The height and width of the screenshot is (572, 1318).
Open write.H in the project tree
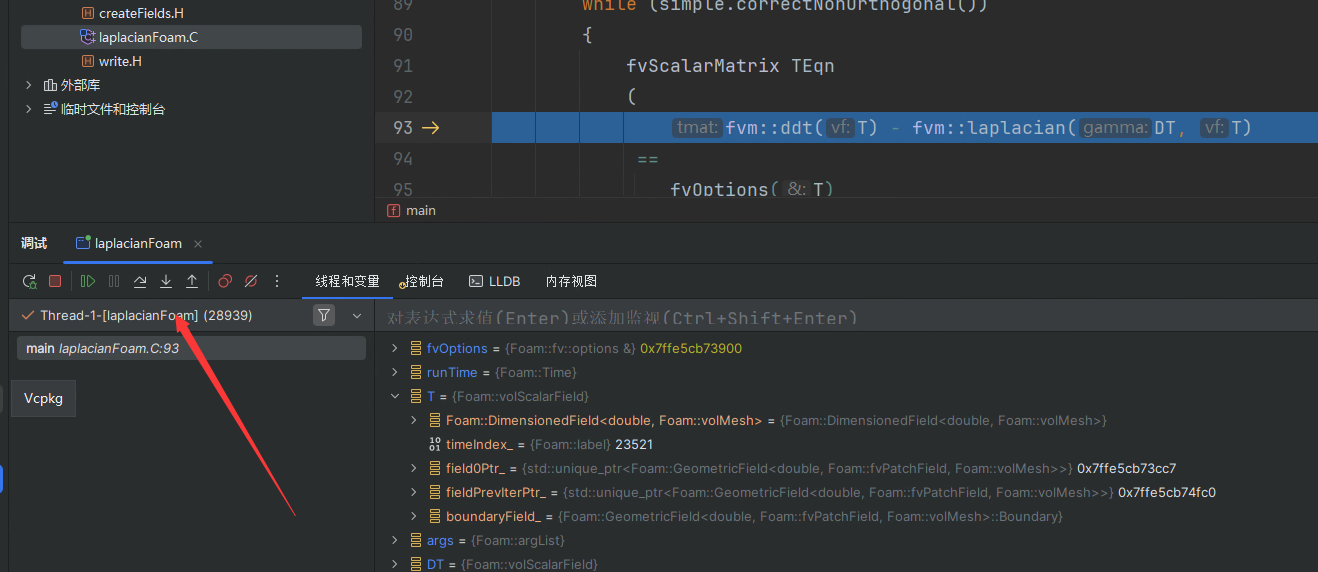click(x=120, y=62)
